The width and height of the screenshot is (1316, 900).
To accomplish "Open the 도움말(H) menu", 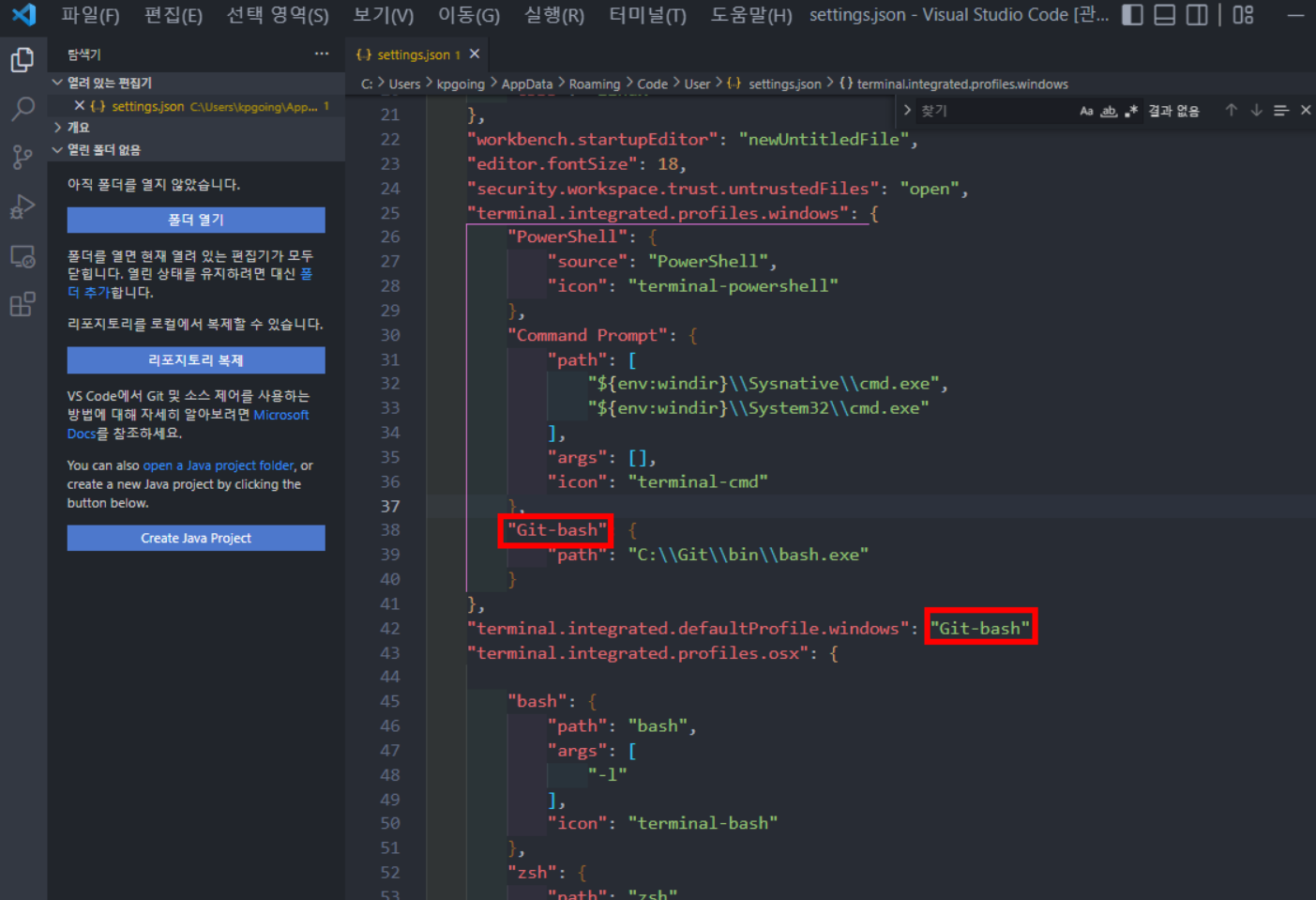I will pos(750,15).
